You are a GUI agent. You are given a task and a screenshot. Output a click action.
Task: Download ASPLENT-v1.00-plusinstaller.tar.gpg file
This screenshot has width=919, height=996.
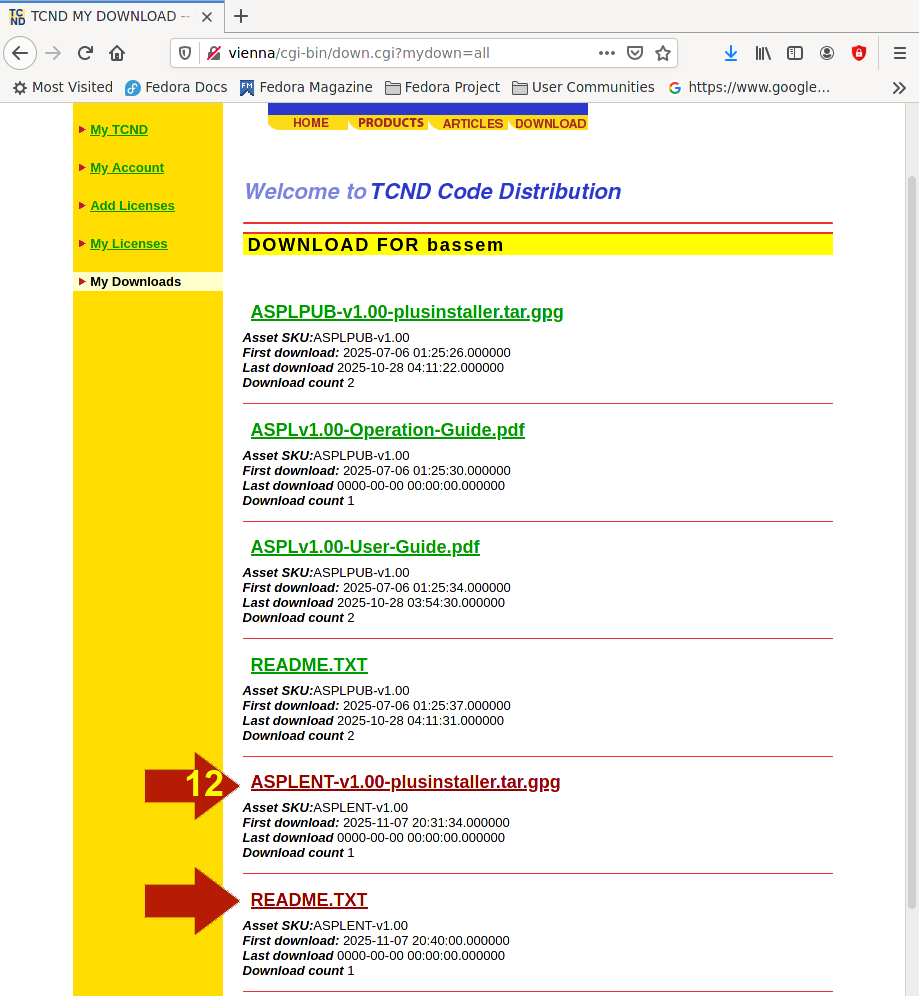click(405, 782)
